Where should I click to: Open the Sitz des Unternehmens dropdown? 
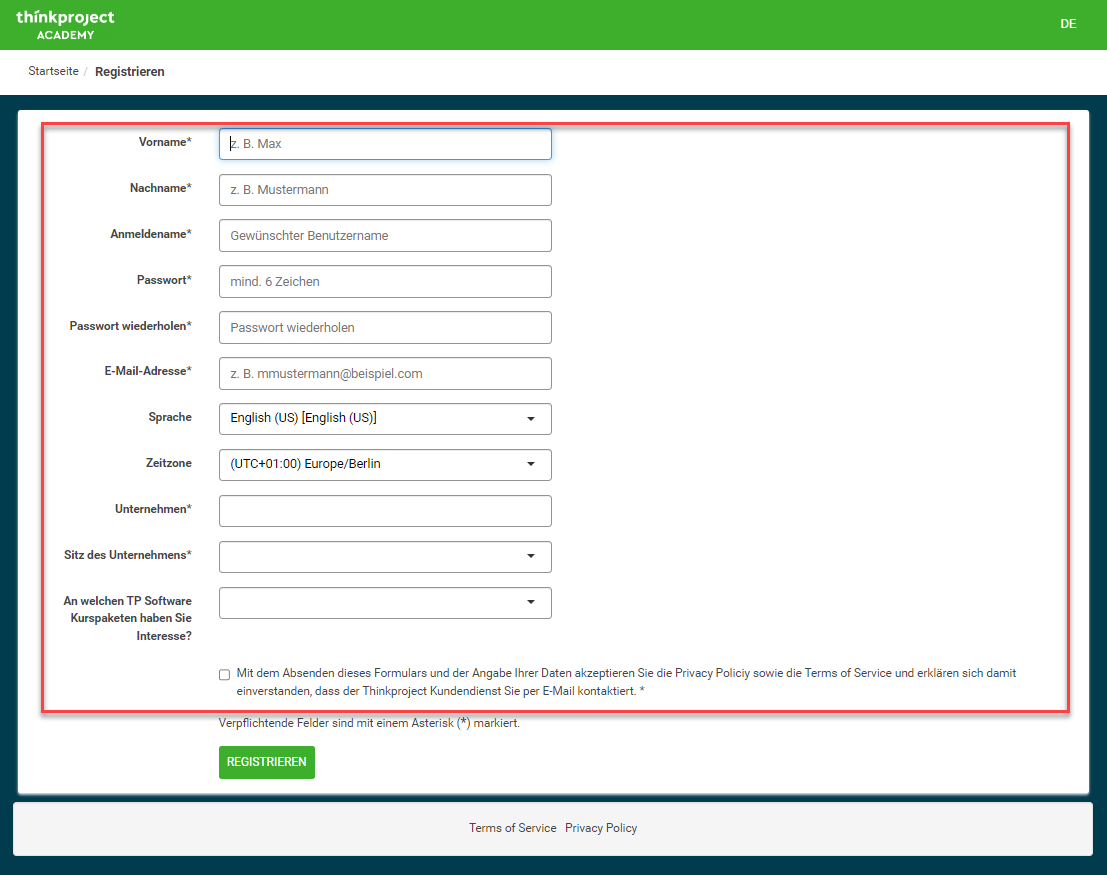385,557
